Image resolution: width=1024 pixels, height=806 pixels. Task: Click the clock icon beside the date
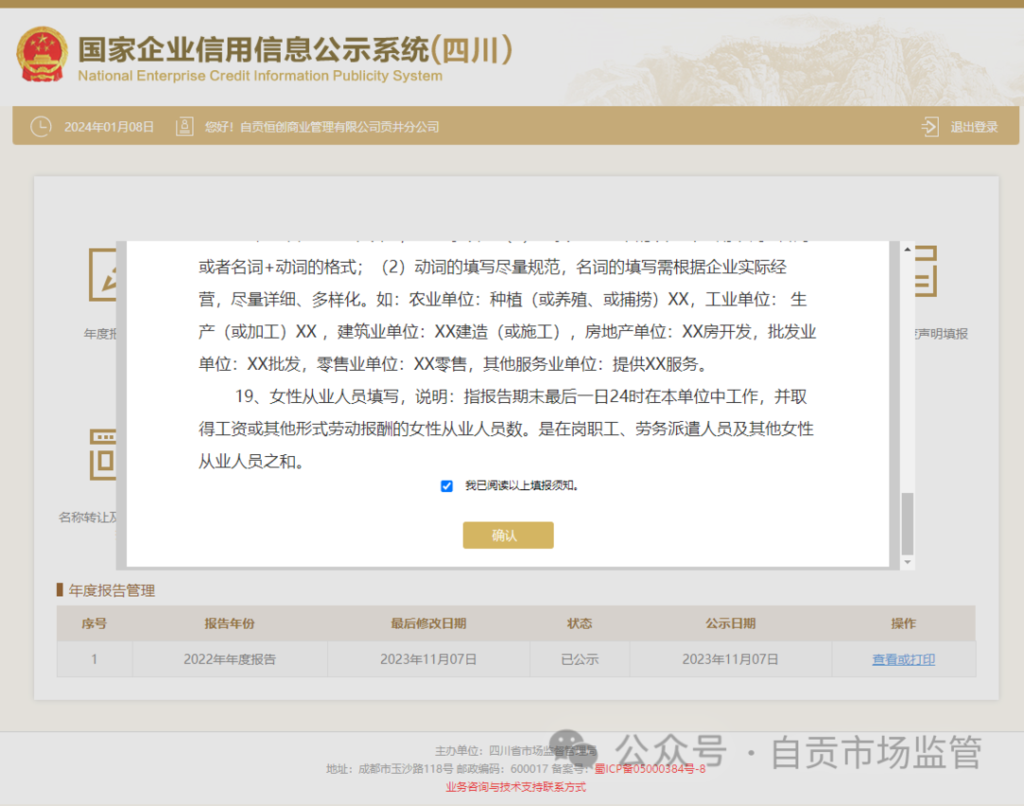click(40, 127)
